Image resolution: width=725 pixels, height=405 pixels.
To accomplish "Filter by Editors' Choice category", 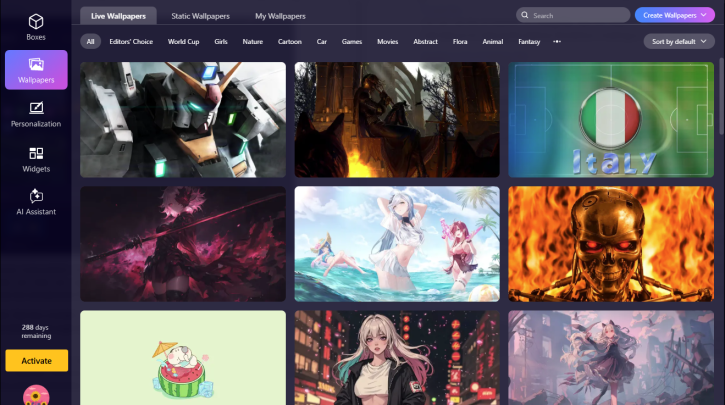I will [x=131, y=42].
